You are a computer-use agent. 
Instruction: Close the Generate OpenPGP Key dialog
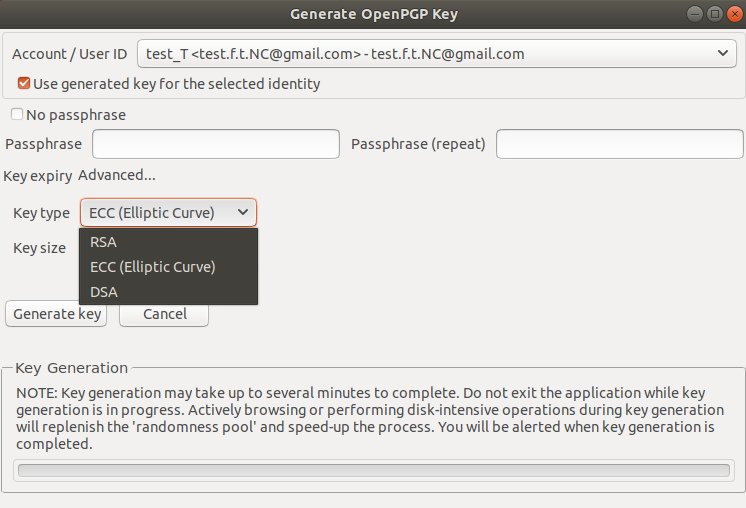coord(735,14)
